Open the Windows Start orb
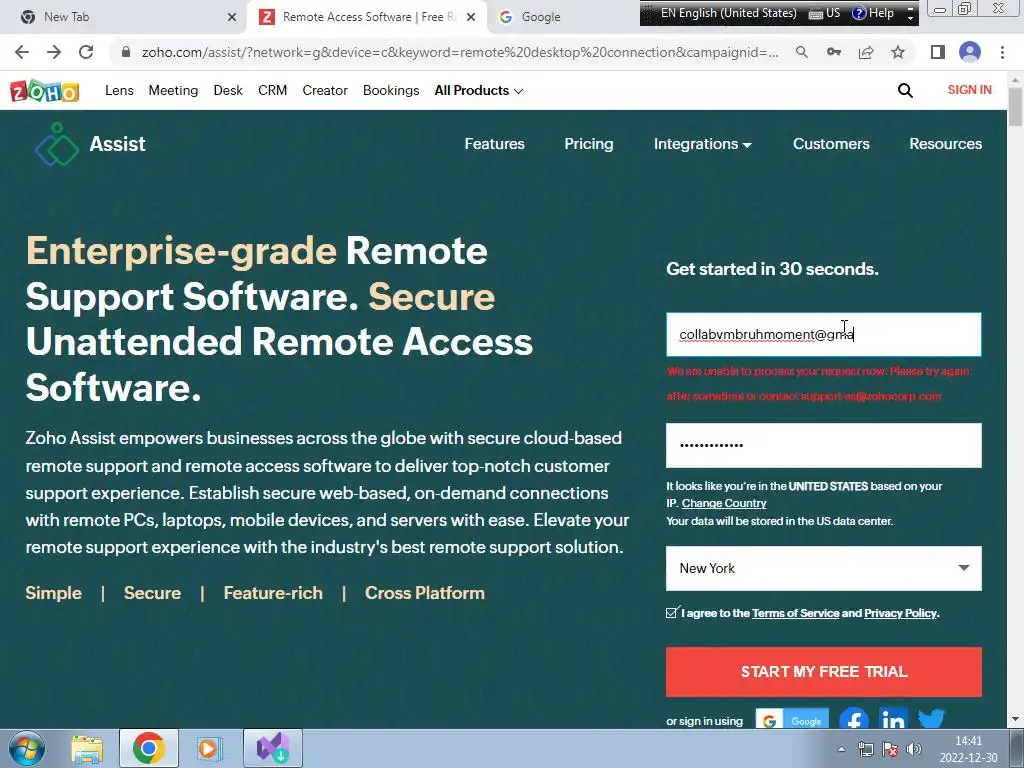This screenshot has width=1024, height=768. (x=27, y=748)
